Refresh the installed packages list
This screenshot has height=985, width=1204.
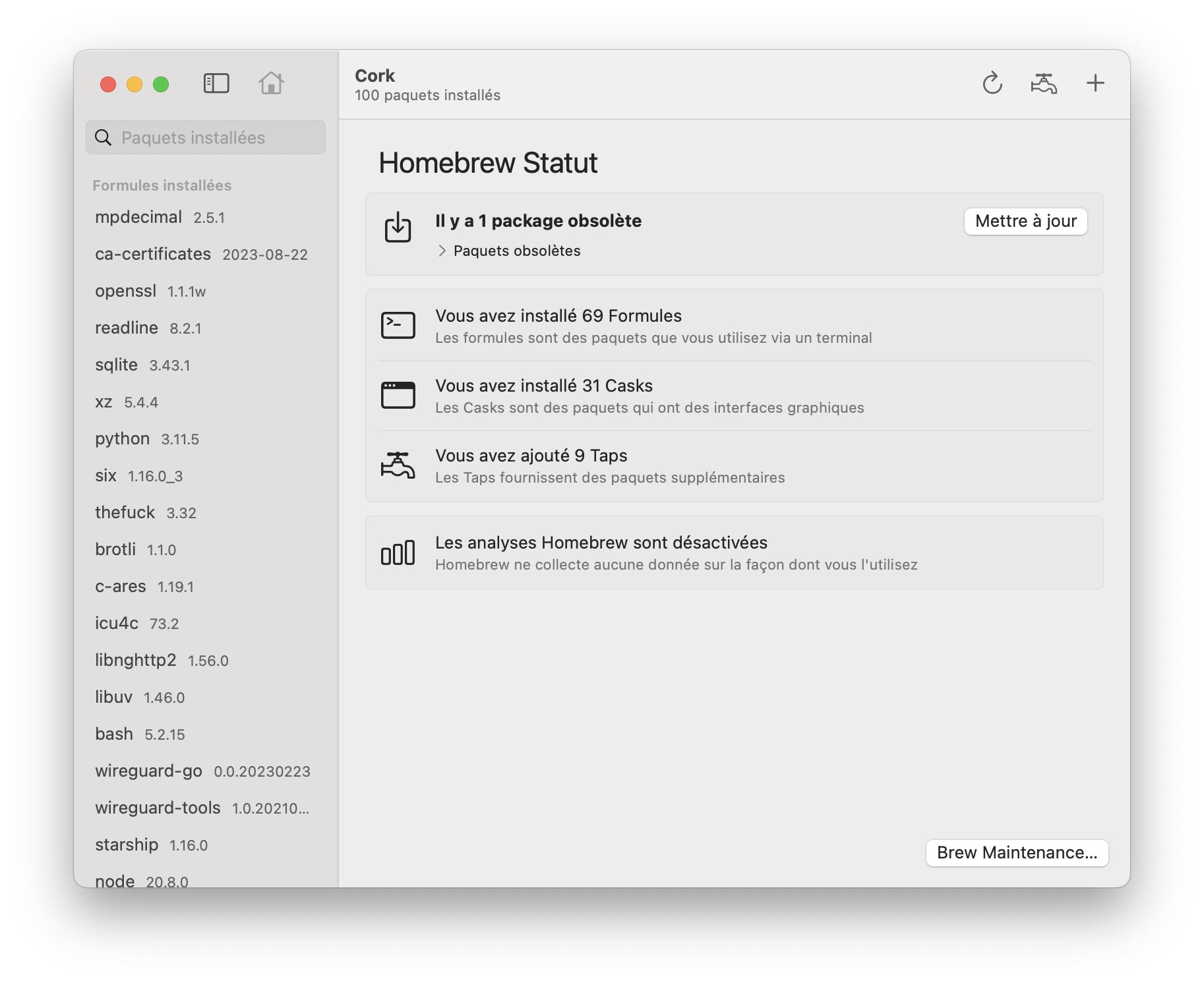992,84
